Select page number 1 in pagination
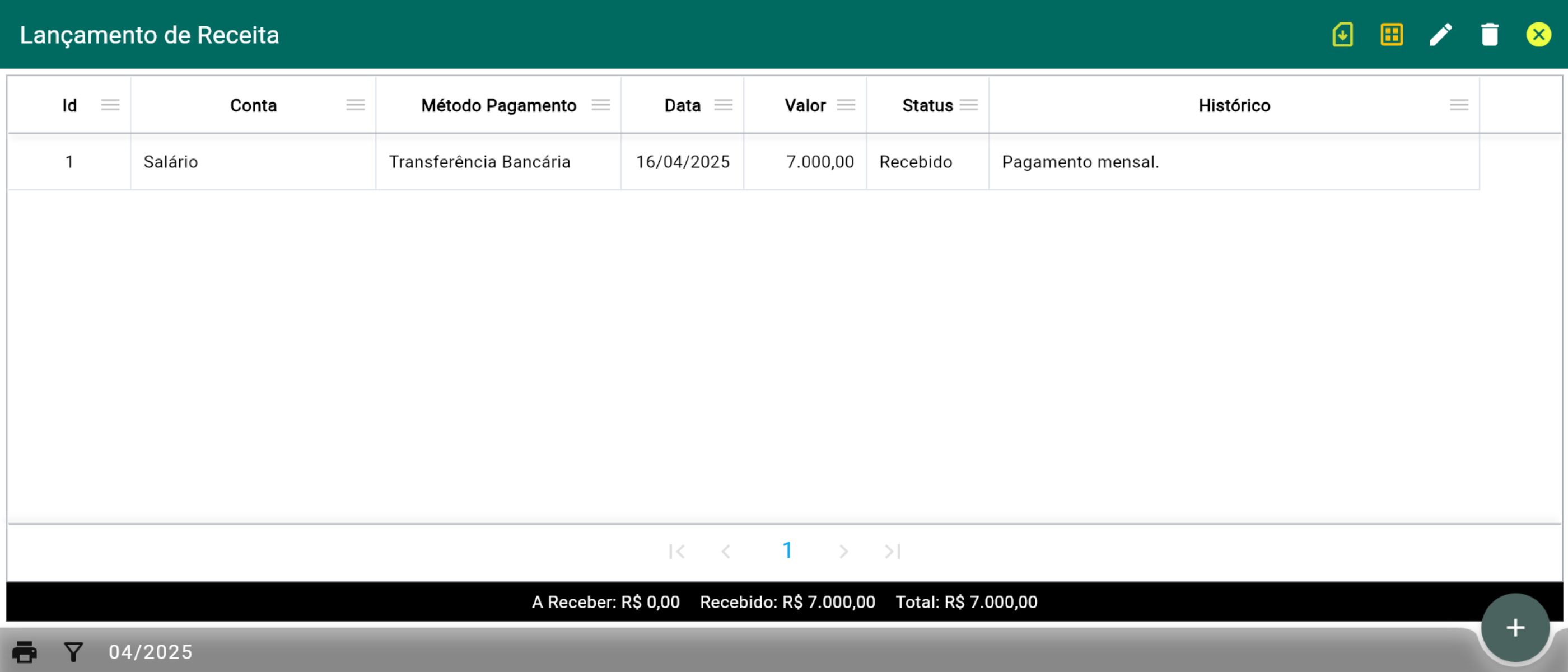Image resolution: width=1568 pixels, height=672 pixels. click(x=787, y=551)
